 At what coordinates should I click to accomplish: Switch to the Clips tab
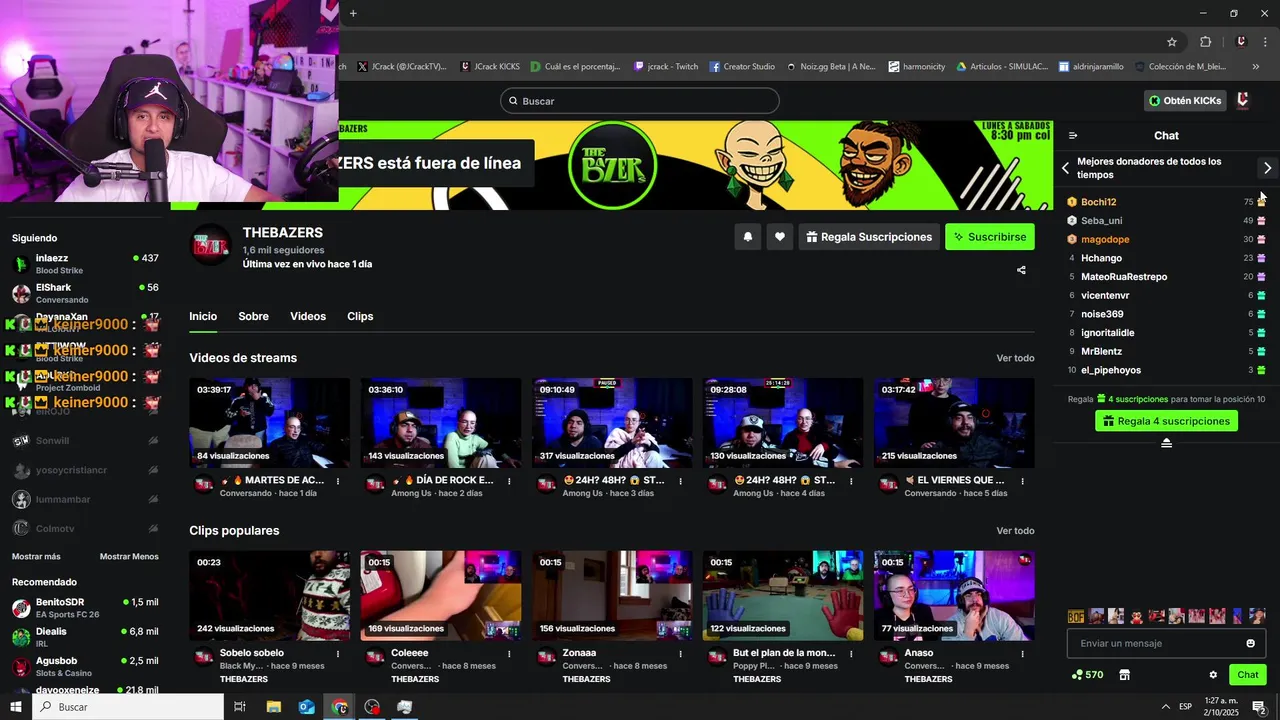point(360,316)
